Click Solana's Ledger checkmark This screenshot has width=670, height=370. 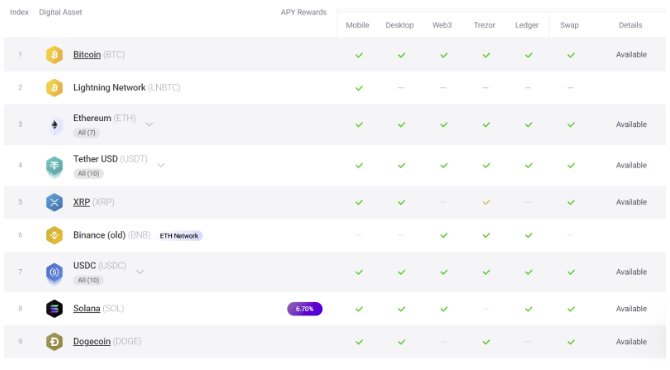[x=529, y=309]
